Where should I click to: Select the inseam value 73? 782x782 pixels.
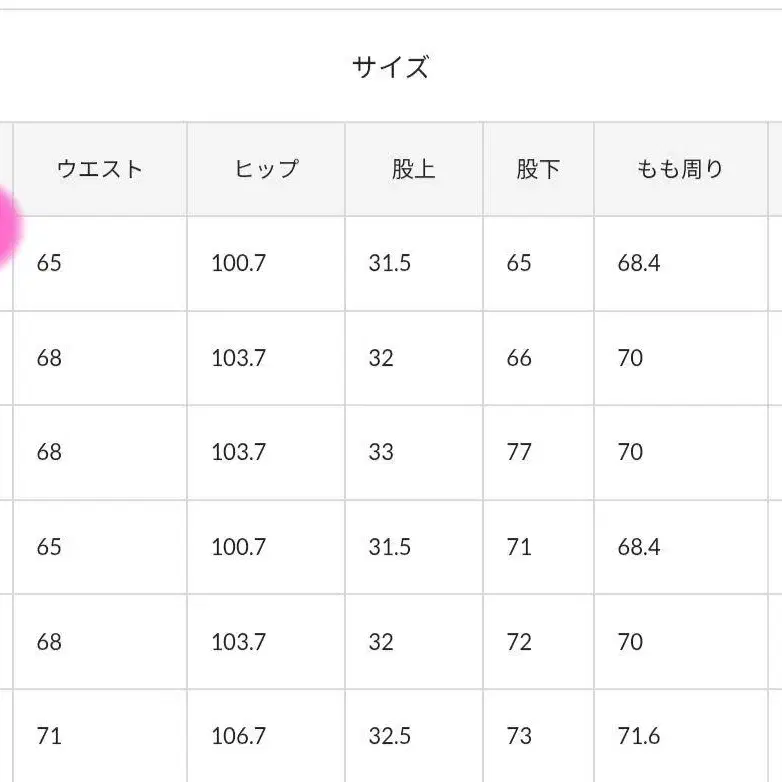519,736
